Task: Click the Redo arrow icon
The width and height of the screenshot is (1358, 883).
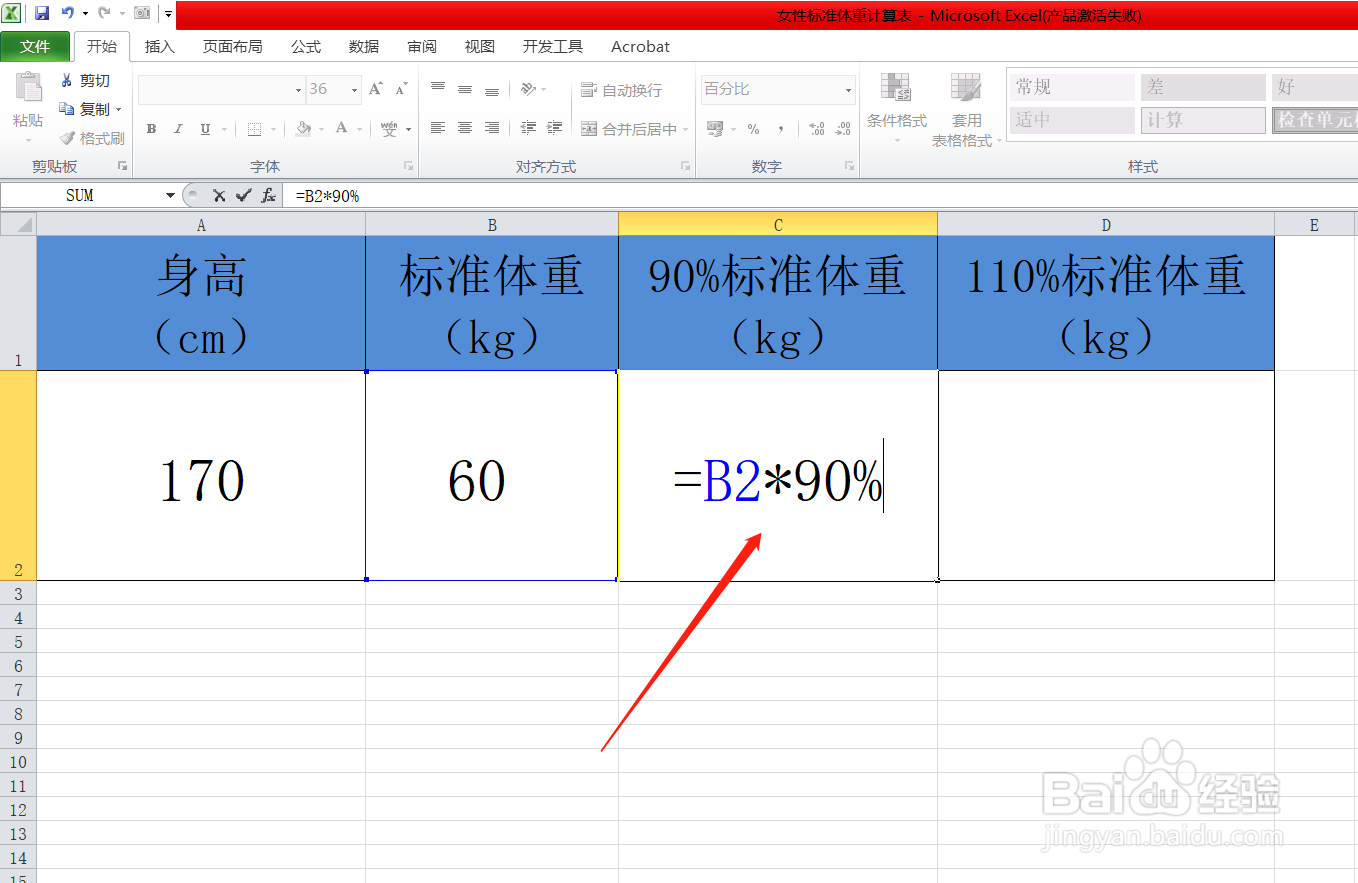Action: 104,14
